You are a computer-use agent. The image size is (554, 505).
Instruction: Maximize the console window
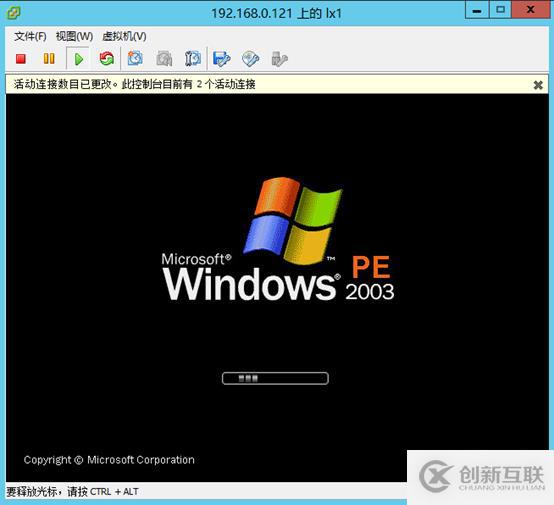click(x=500, y=10)
